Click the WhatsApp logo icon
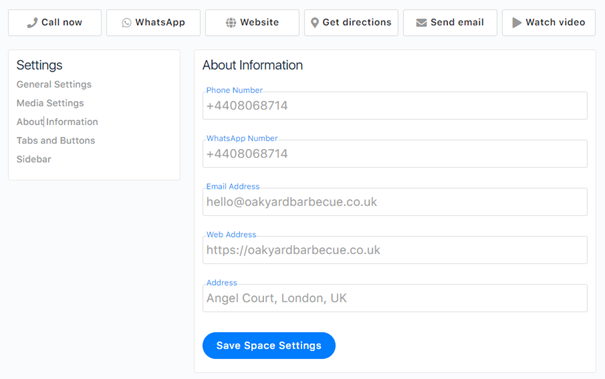The width and height of the screenshot is (605, 379). pos(126,23)
